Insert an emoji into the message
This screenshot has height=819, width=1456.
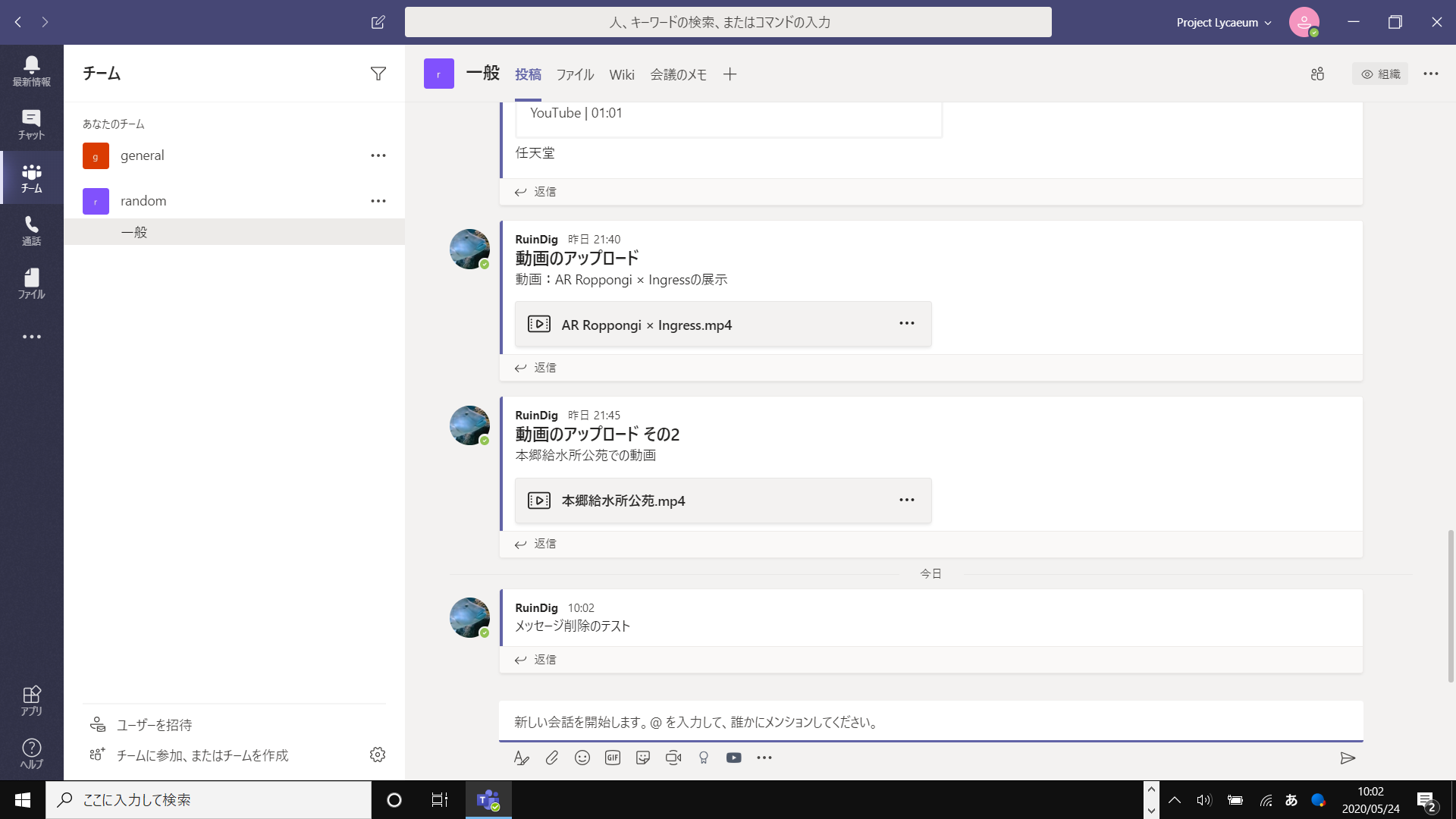582,758
